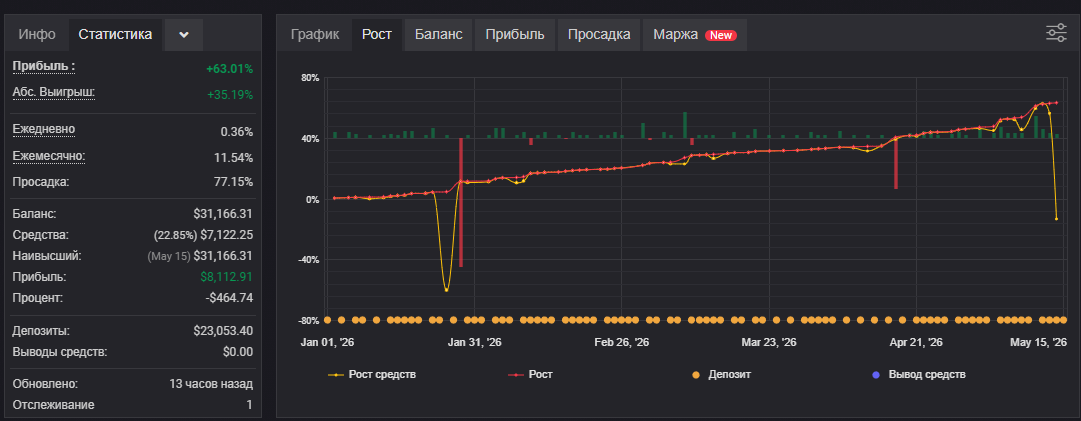Select the Рост chart tab
This screenshot has height=421, width=1081.
tap(377, 34)
